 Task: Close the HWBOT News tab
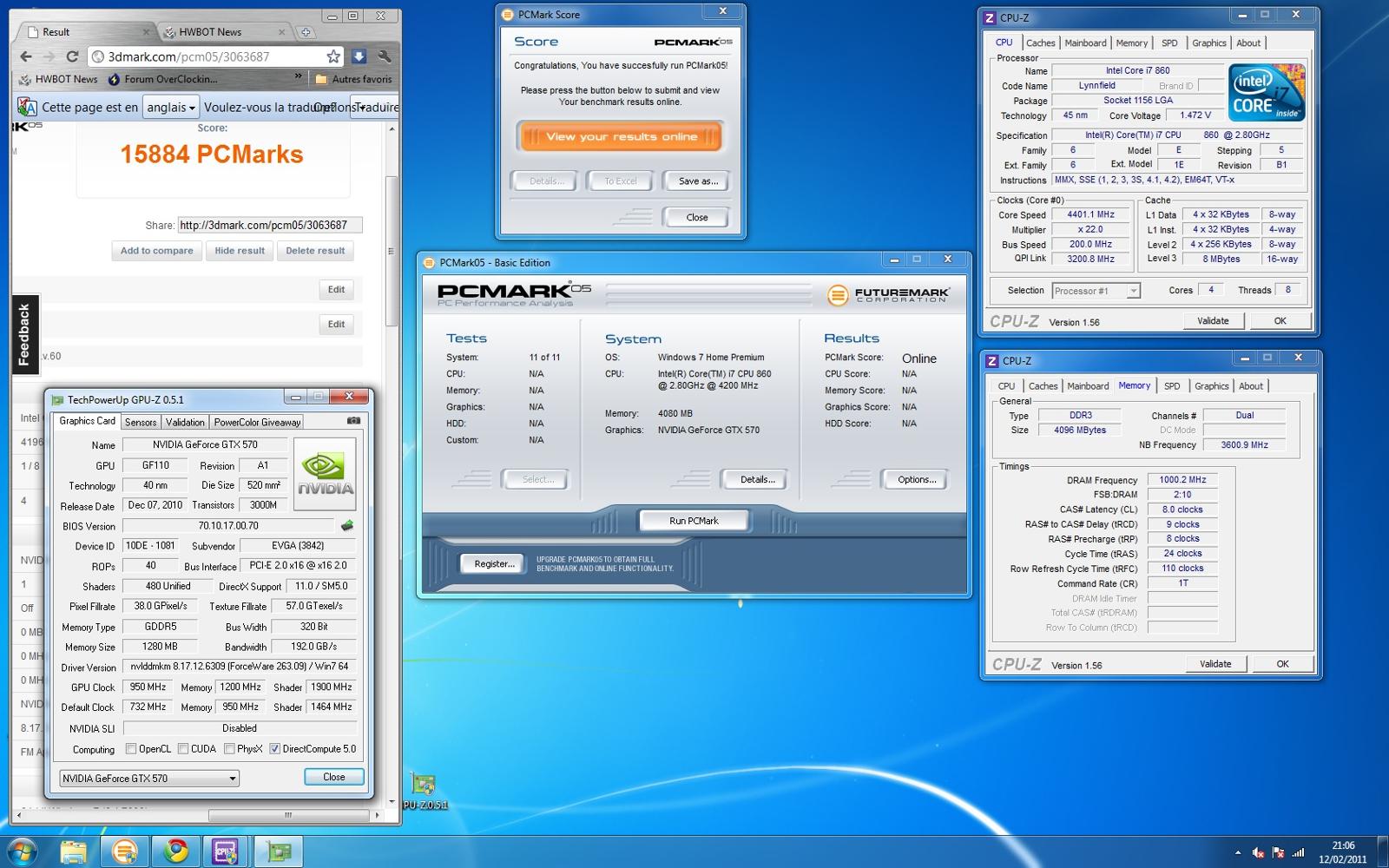[x=281, y=32]
